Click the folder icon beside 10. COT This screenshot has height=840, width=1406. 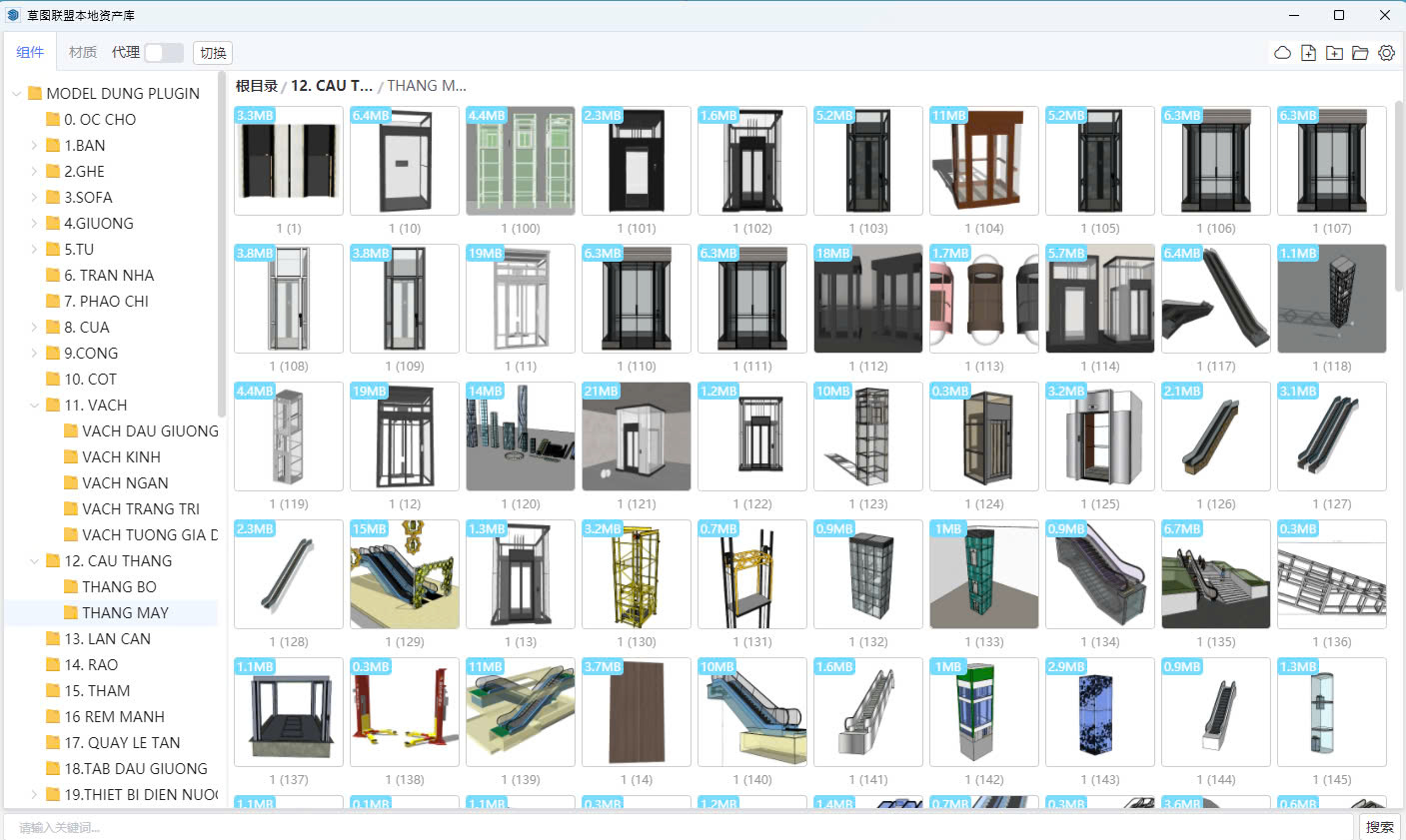[x=53, y=379]
